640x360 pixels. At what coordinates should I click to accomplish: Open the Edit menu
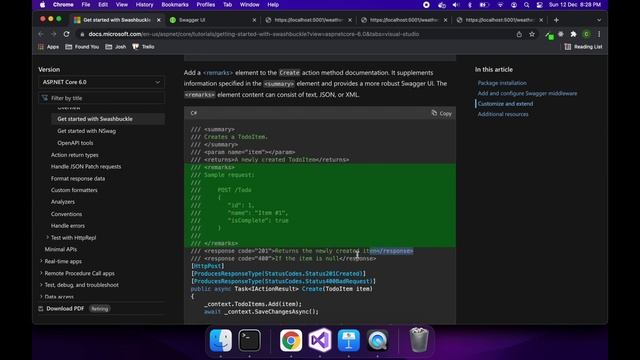click(103, 5)
